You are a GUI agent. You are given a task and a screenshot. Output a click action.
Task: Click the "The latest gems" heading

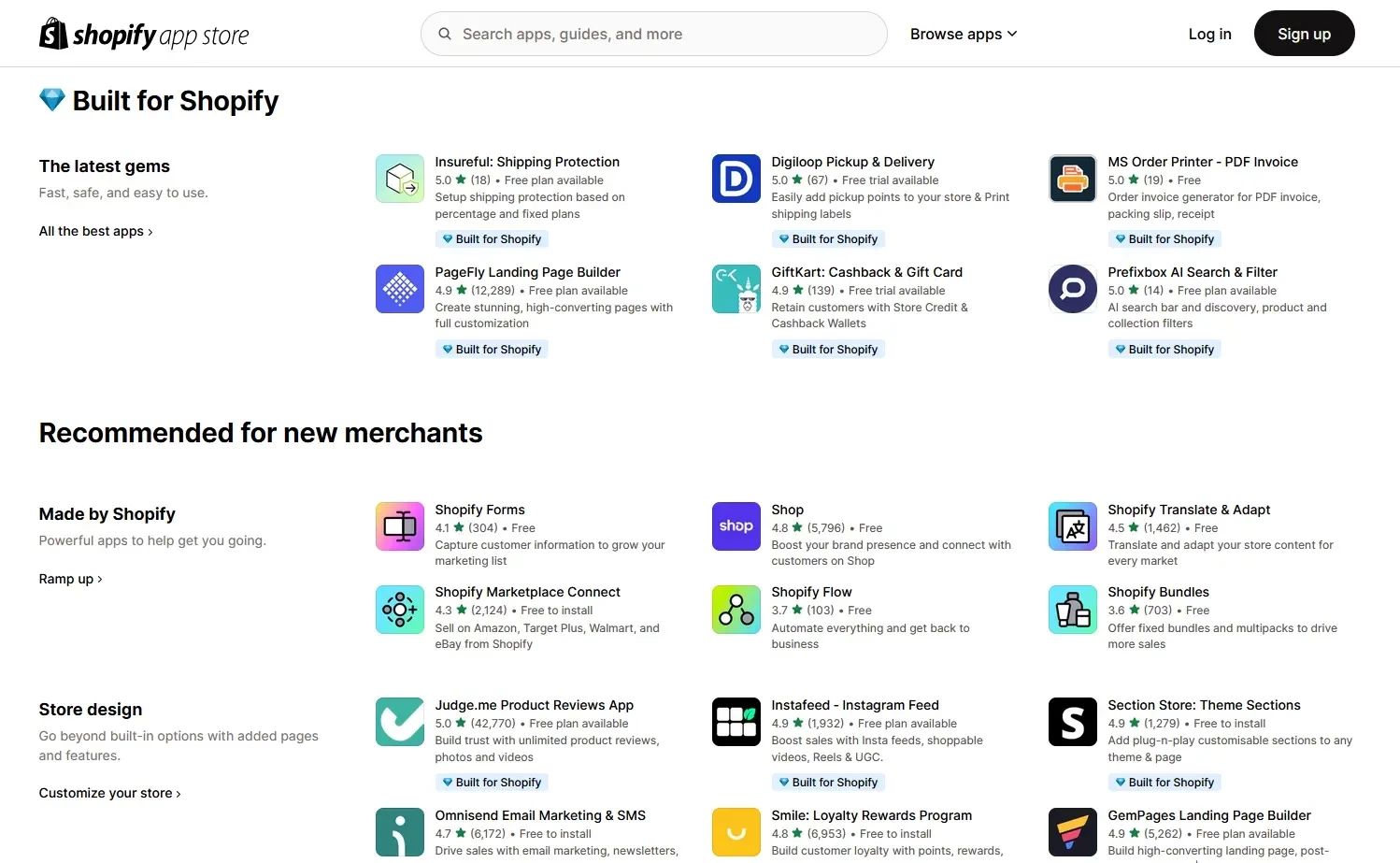[105, 166]
